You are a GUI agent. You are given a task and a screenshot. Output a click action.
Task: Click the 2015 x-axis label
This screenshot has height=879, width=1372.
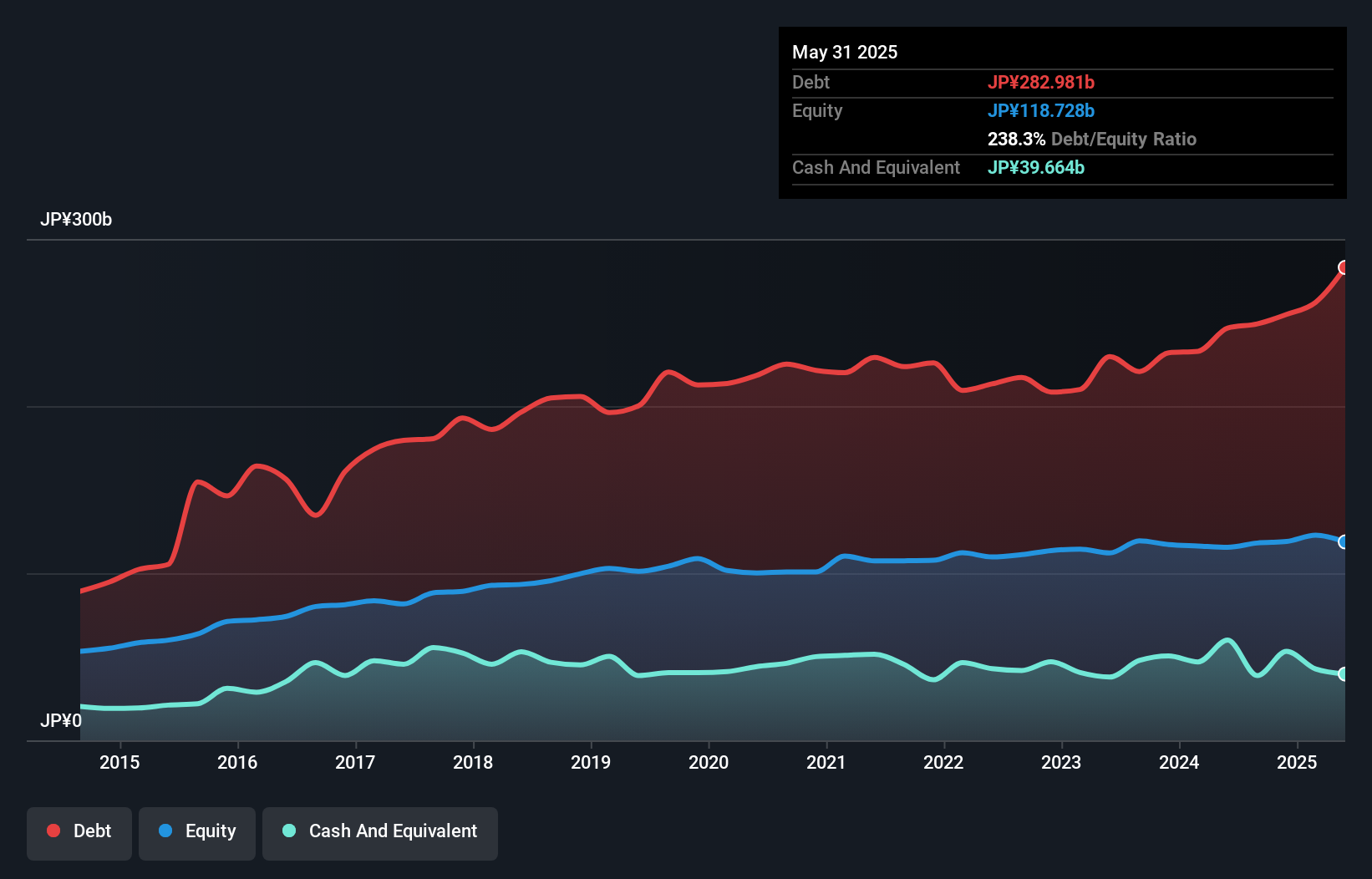pyautogui.click(x=119, y=762)
